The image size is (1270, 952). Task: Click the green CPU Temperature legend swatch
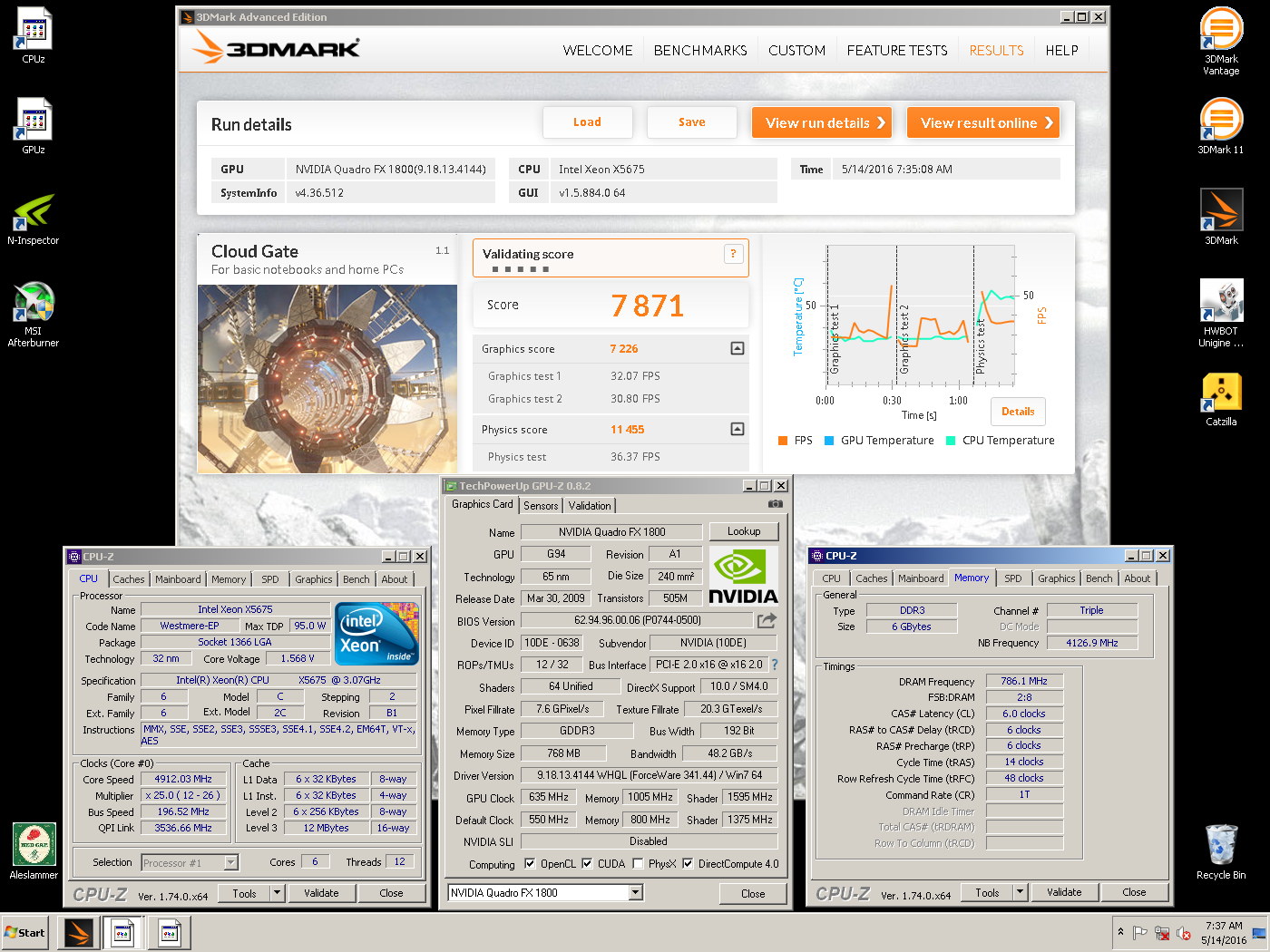[951, 441]
